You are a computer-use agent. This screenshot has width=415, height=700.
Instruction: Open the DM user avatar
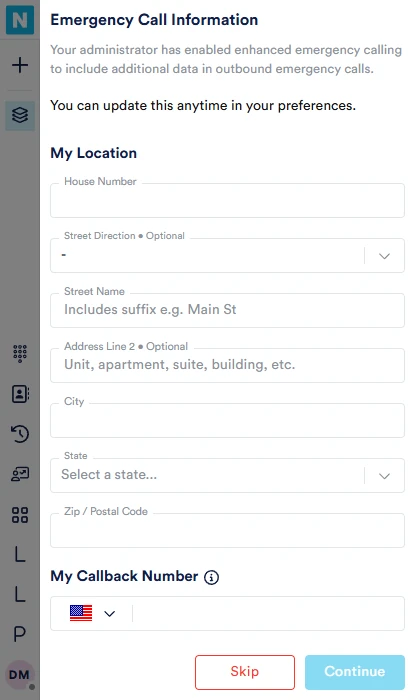coord(20,675)
